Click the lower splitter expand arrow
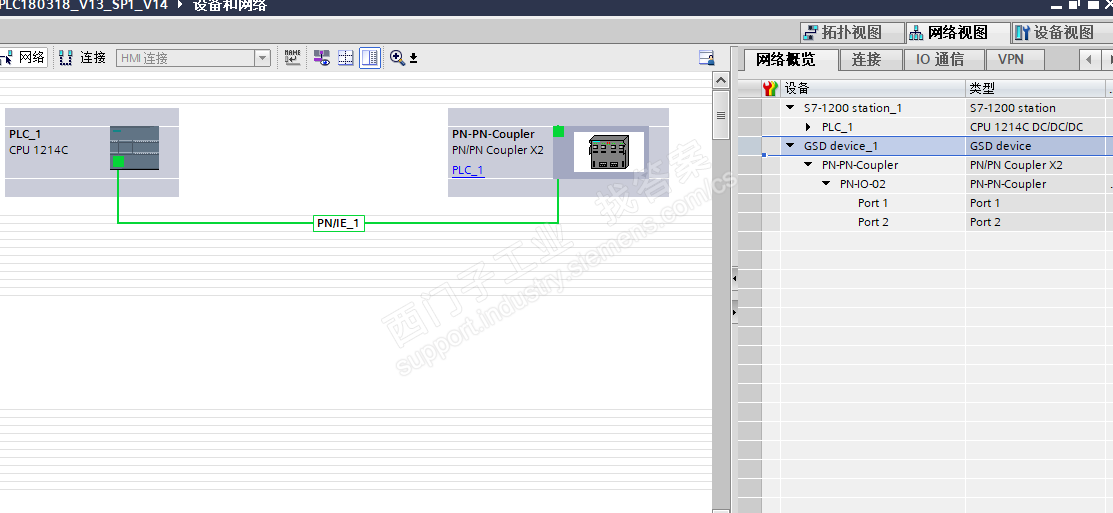Viewport: 1113px width, 513px height. pos(734,312)
